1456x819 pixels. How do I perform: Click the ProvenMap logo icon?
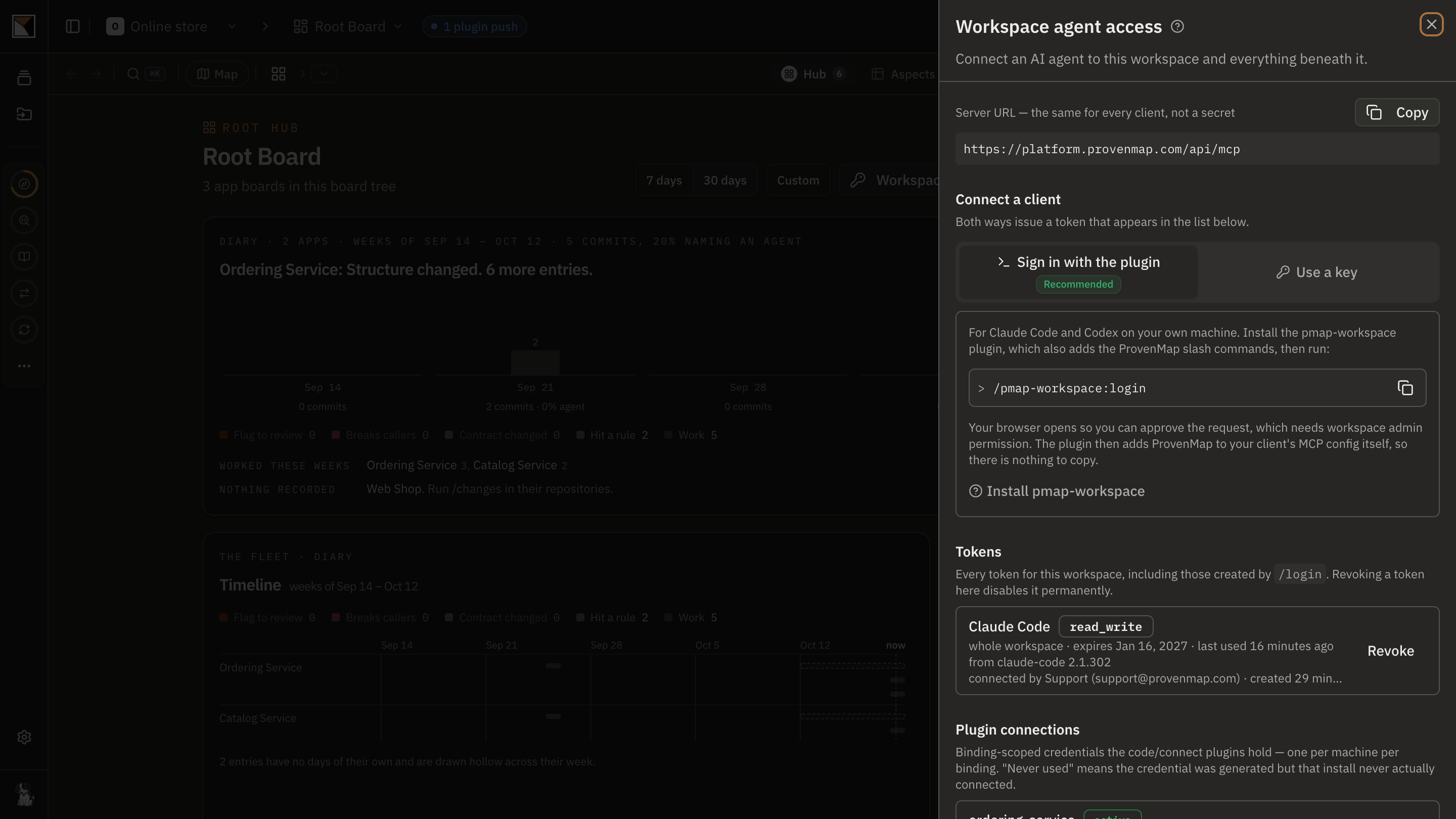click(x=24, y=27)
